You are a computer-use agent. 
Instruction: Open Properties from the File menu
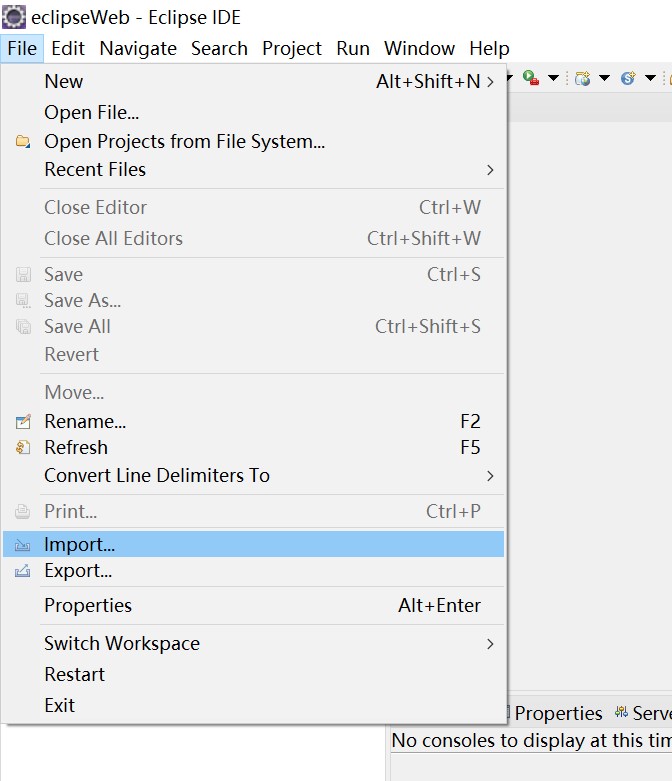[x=254, y=606]
